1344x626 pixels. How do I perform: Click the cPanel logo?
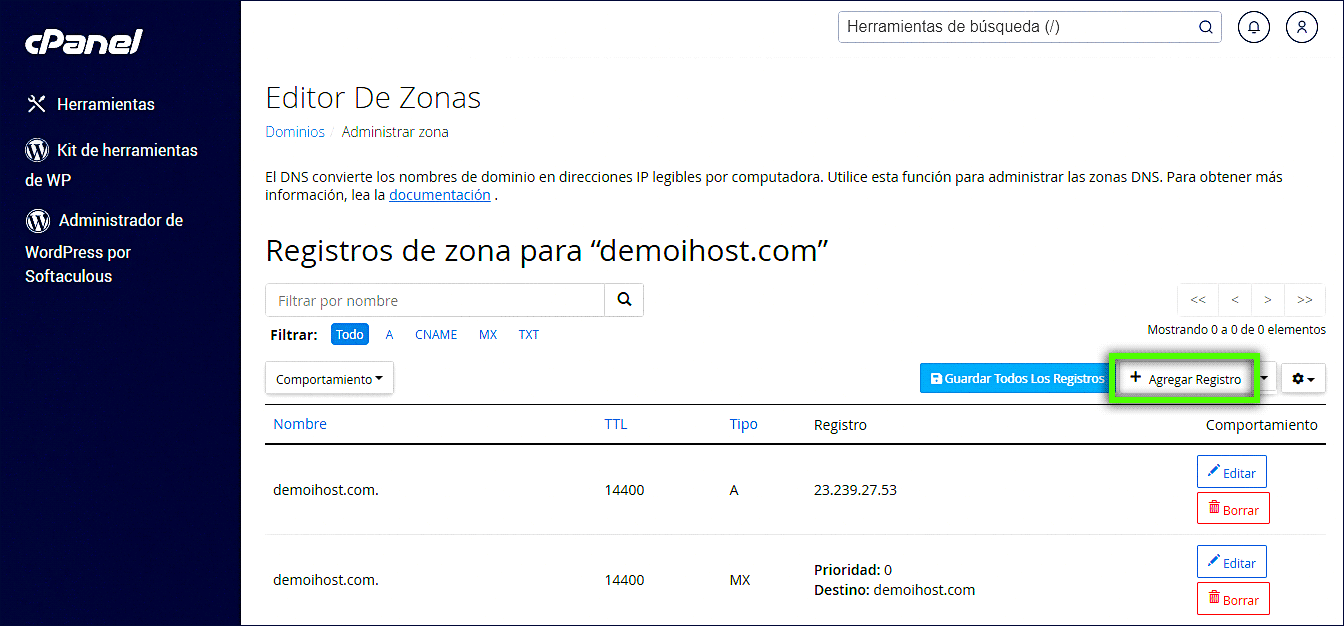coord(84,42)
